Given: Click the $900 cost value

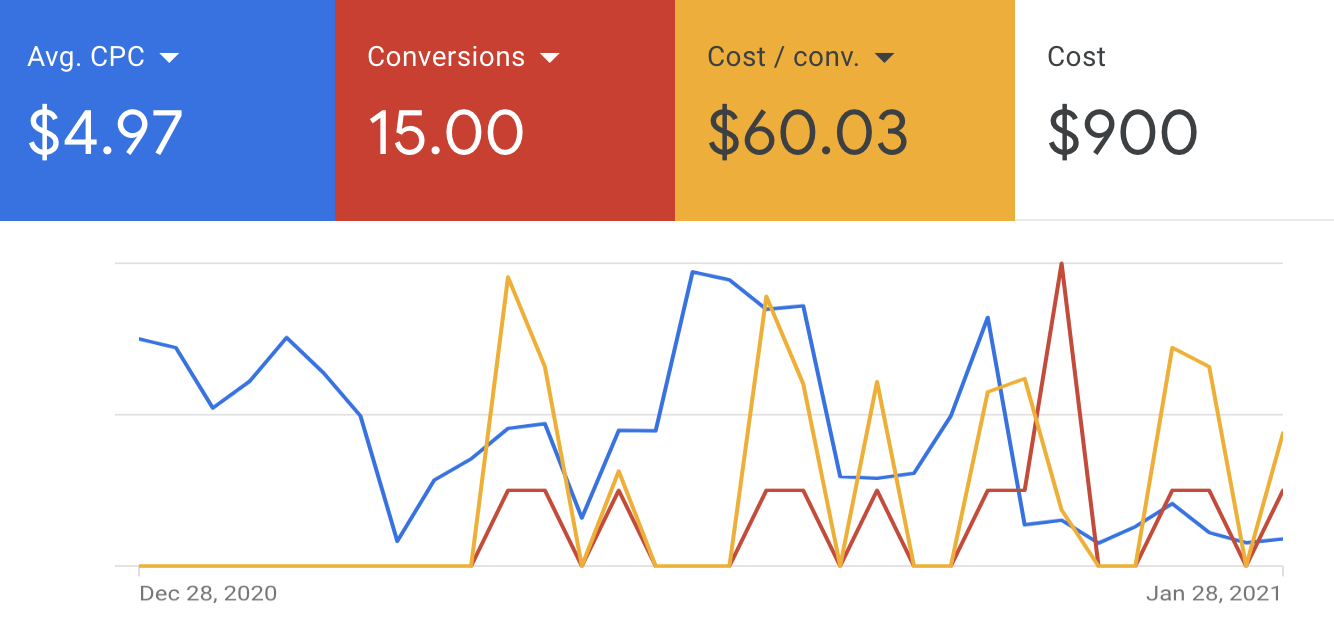Looking at the screenshot, I should click(1122, 133).
